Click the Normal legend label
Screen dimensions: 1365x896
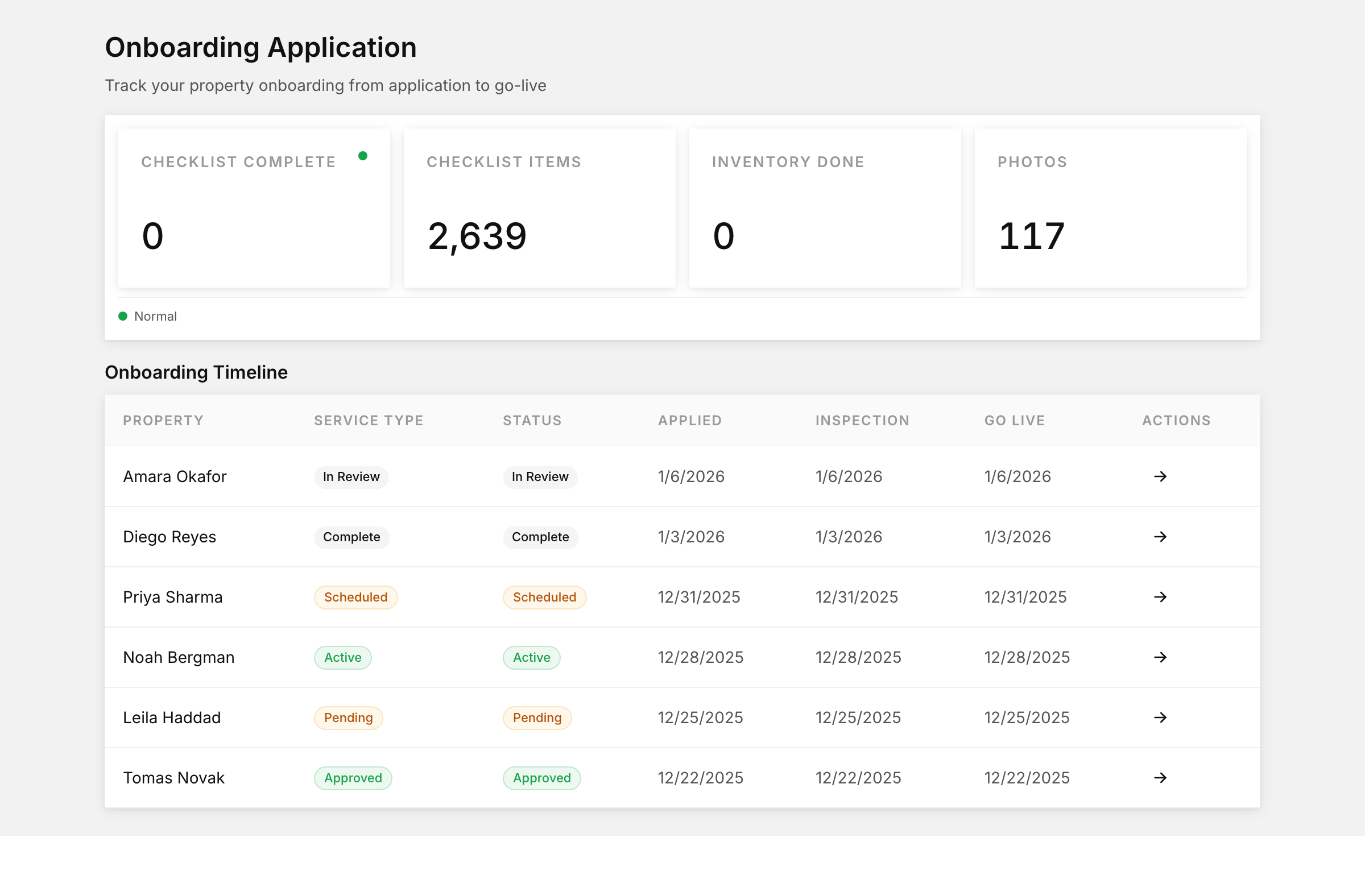(155, 316)
